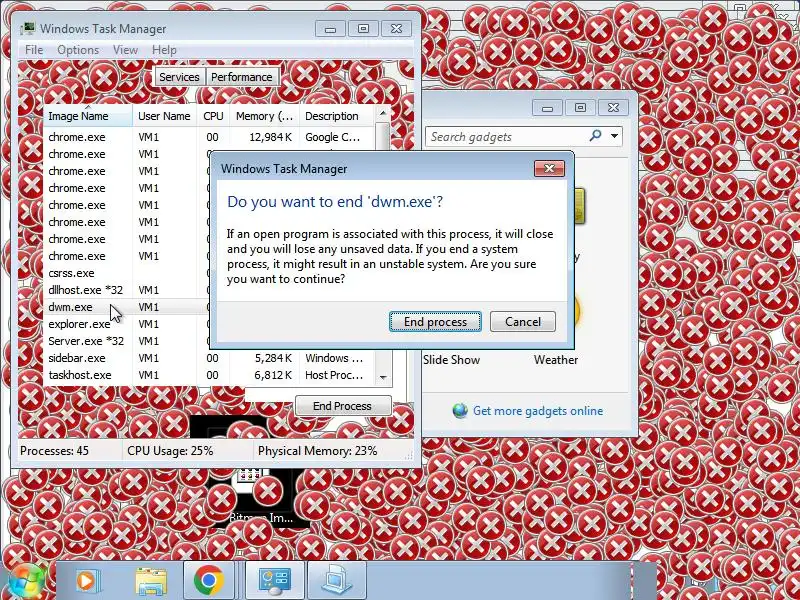Click the magnifier search icon in gadgets window

click(595, 136)
